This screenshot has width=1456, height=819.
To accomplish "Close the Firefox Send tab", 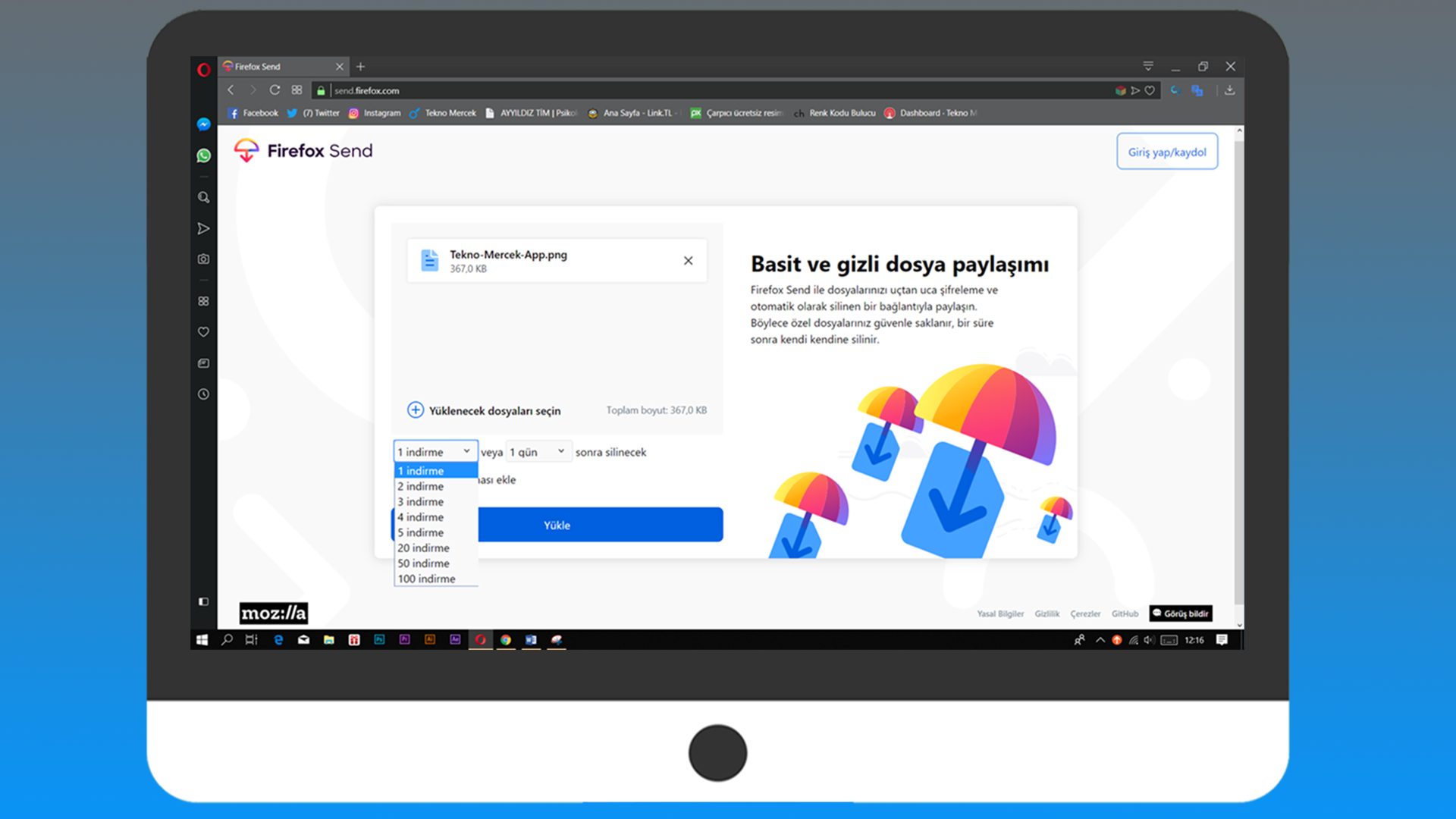I will click(340, 67).
